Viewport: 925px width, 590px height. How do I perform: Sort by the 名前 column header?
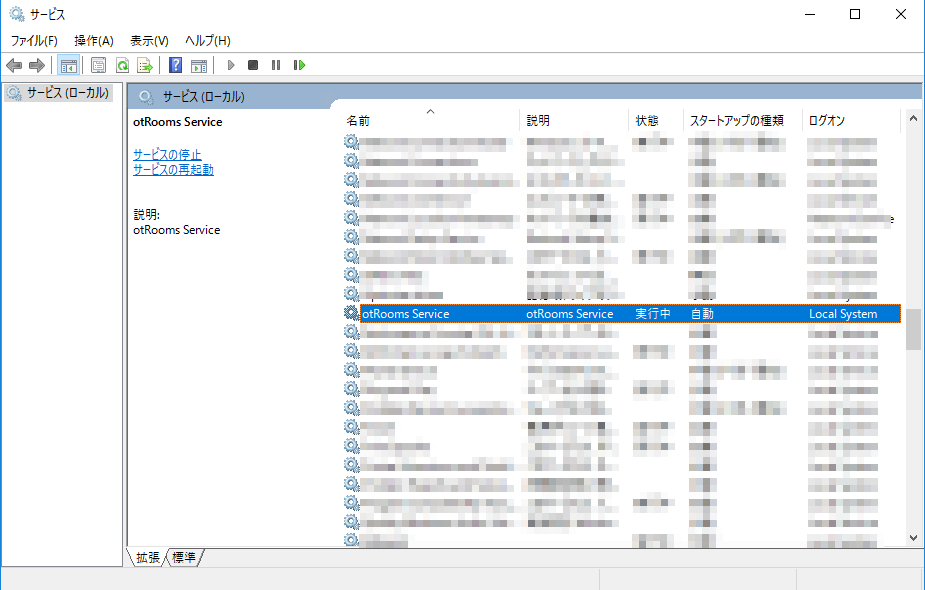click(358, 120)
